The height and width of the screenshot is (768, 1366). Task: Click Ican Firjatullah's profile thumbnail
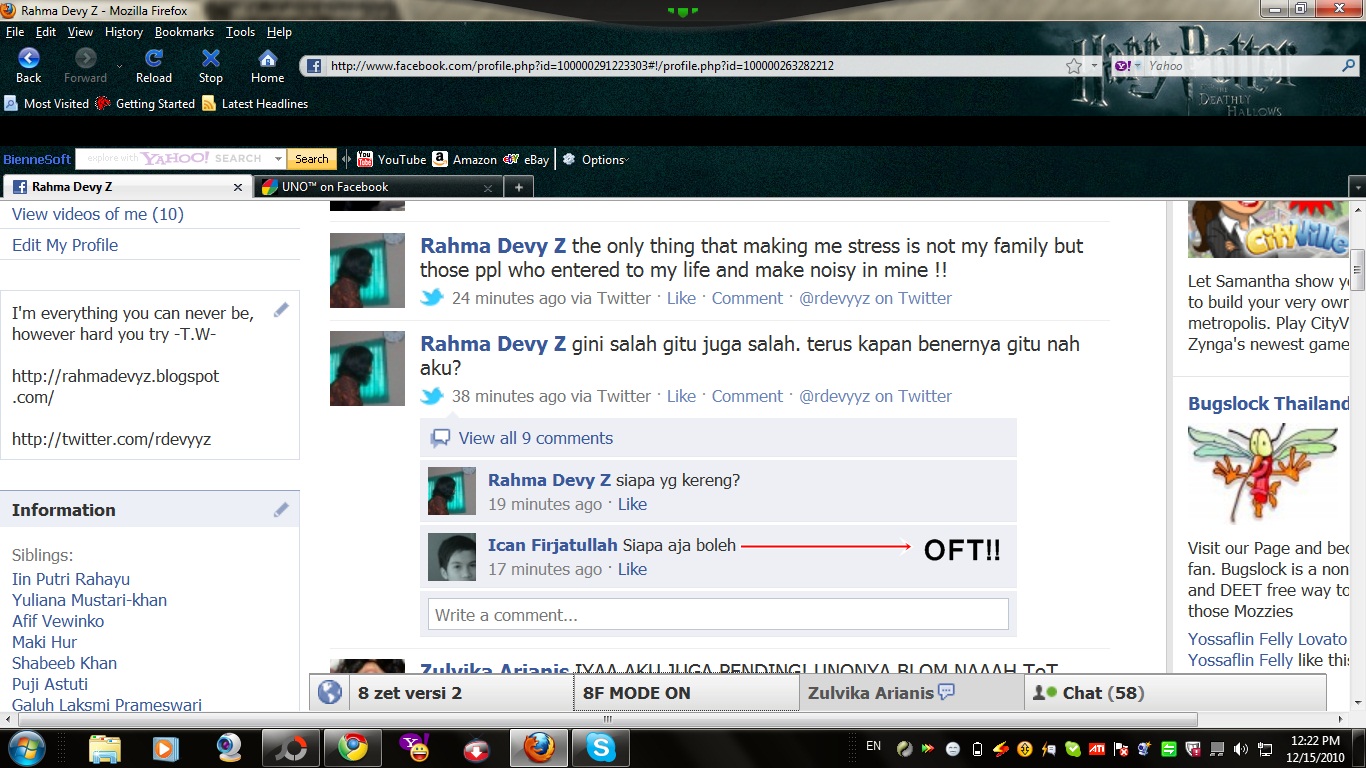coord(452,557)
